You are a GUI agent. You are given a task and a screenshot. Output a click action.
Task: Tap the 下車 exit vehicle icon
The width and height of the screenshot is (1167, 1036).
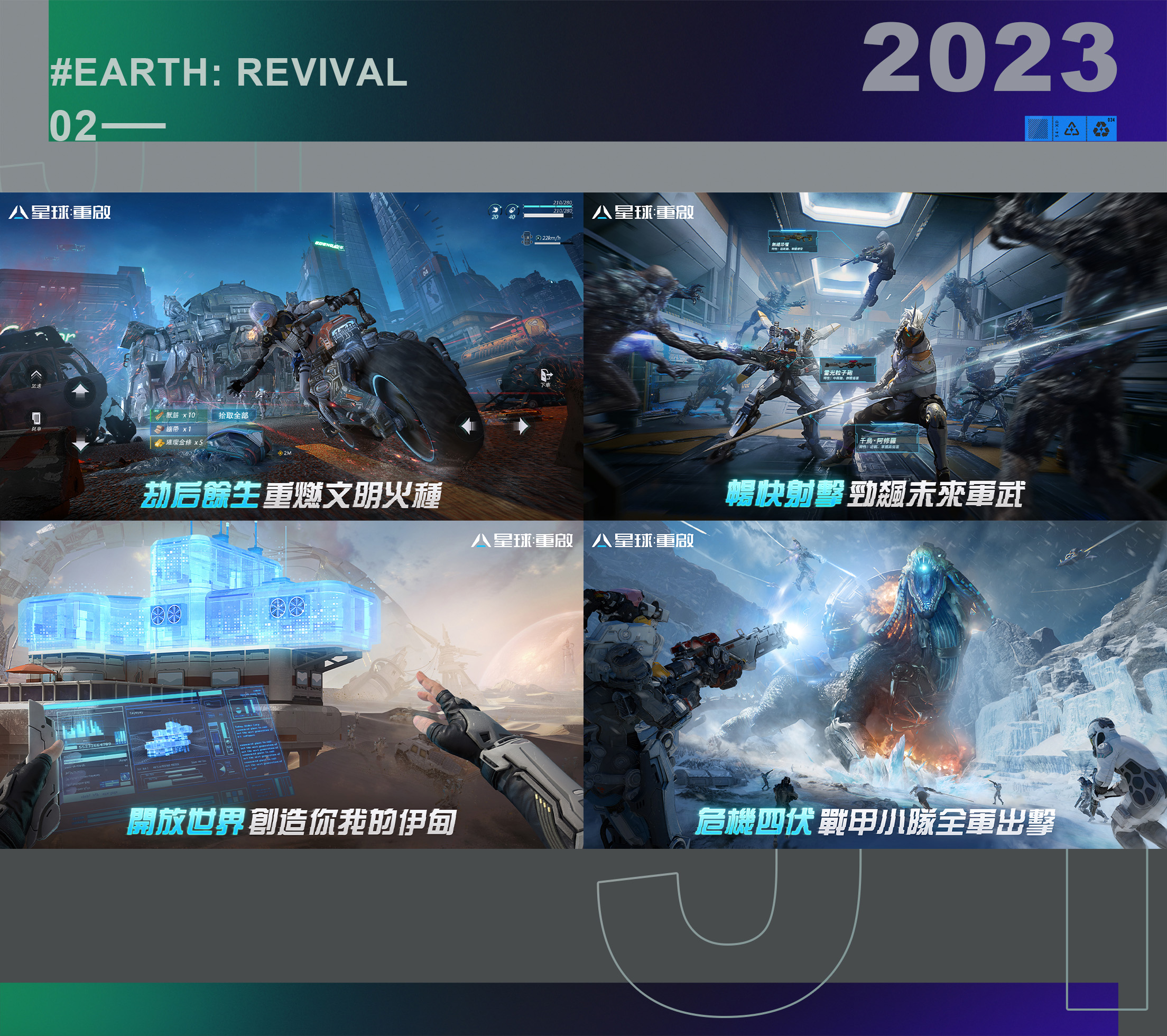(x=547, y=378)
